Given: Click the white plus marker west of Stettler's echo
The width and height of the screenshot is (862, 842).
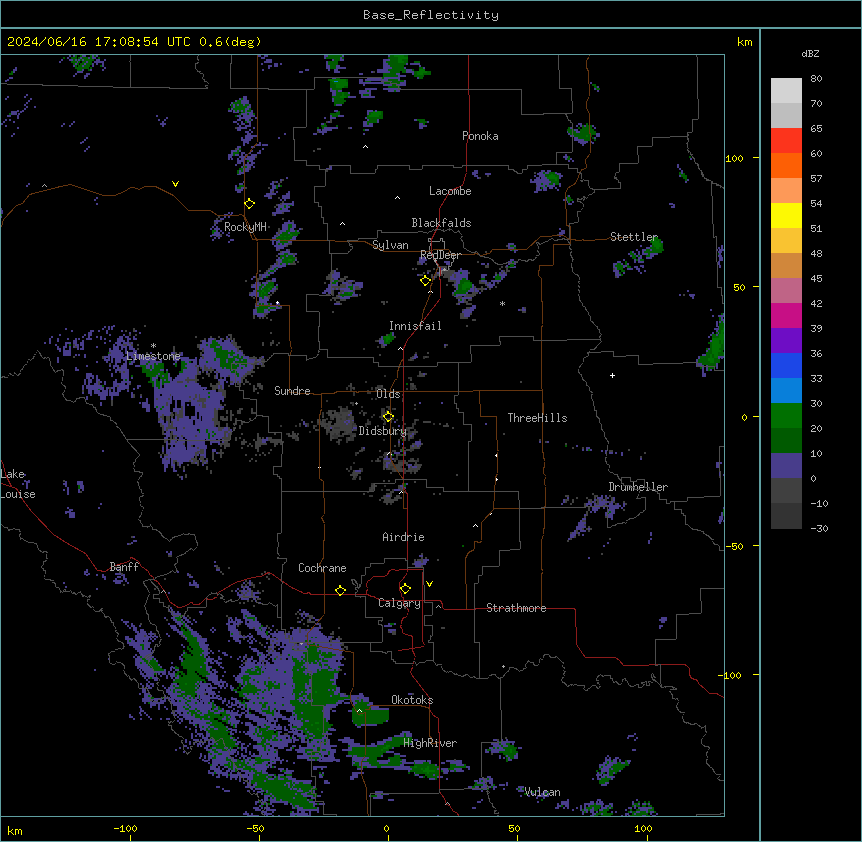Looking at the screenshot, I should 612,375.
